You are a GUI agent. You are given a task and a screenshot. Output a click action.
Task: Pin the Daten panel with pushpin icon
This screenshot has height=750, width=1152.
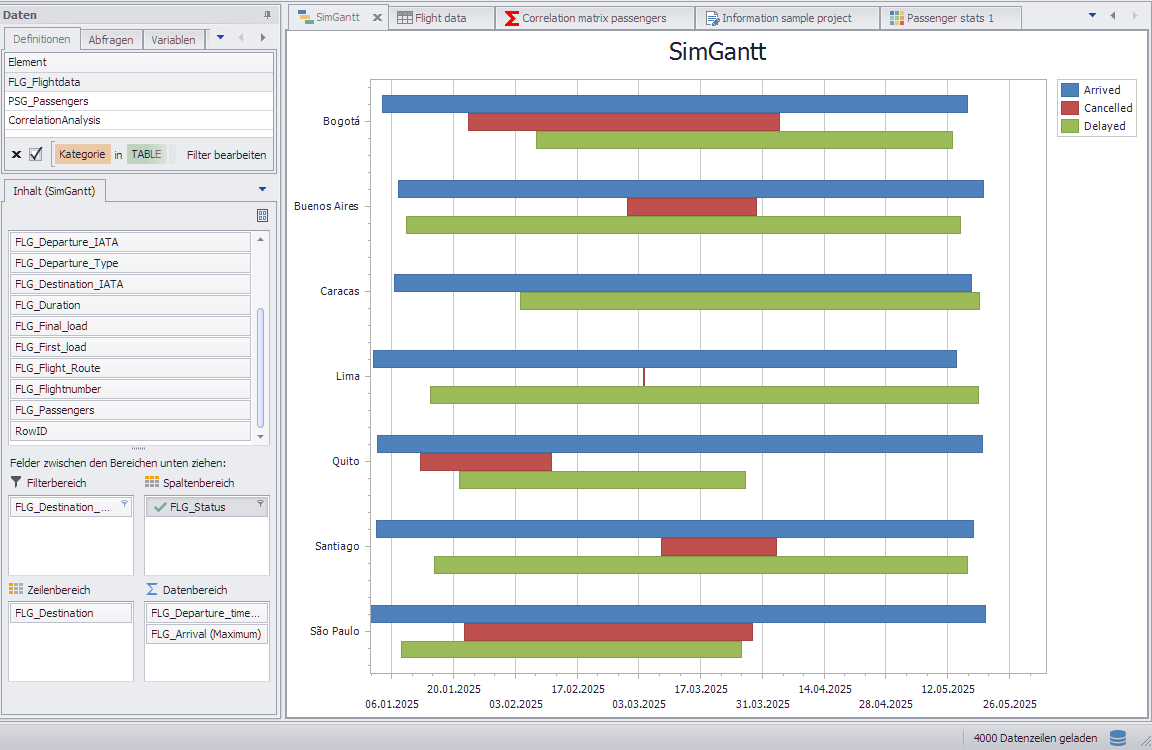[x=267, y=14]
